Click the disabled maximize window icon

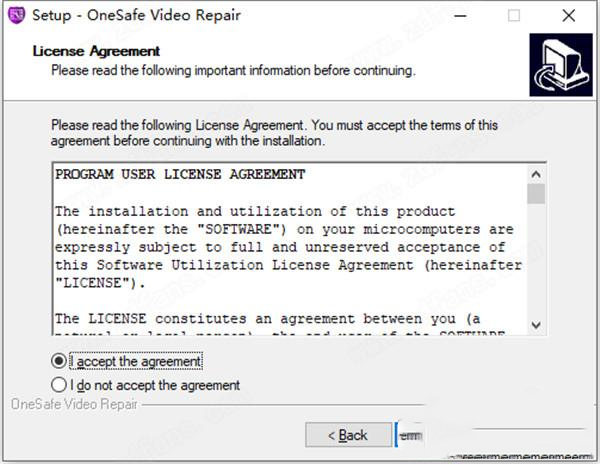click(514, 16)
